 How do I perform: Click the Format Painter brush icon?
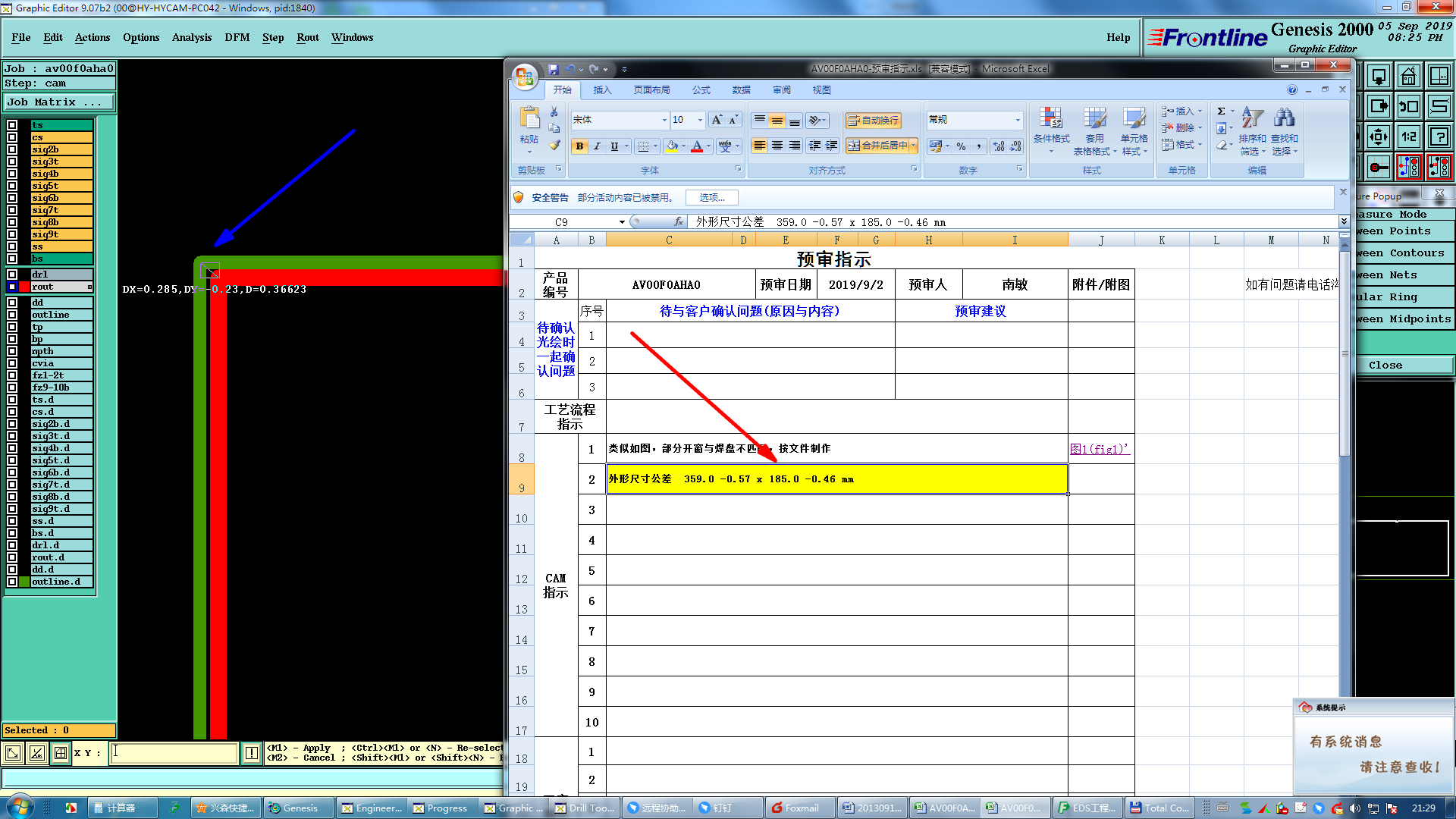(x=554, y=145)
